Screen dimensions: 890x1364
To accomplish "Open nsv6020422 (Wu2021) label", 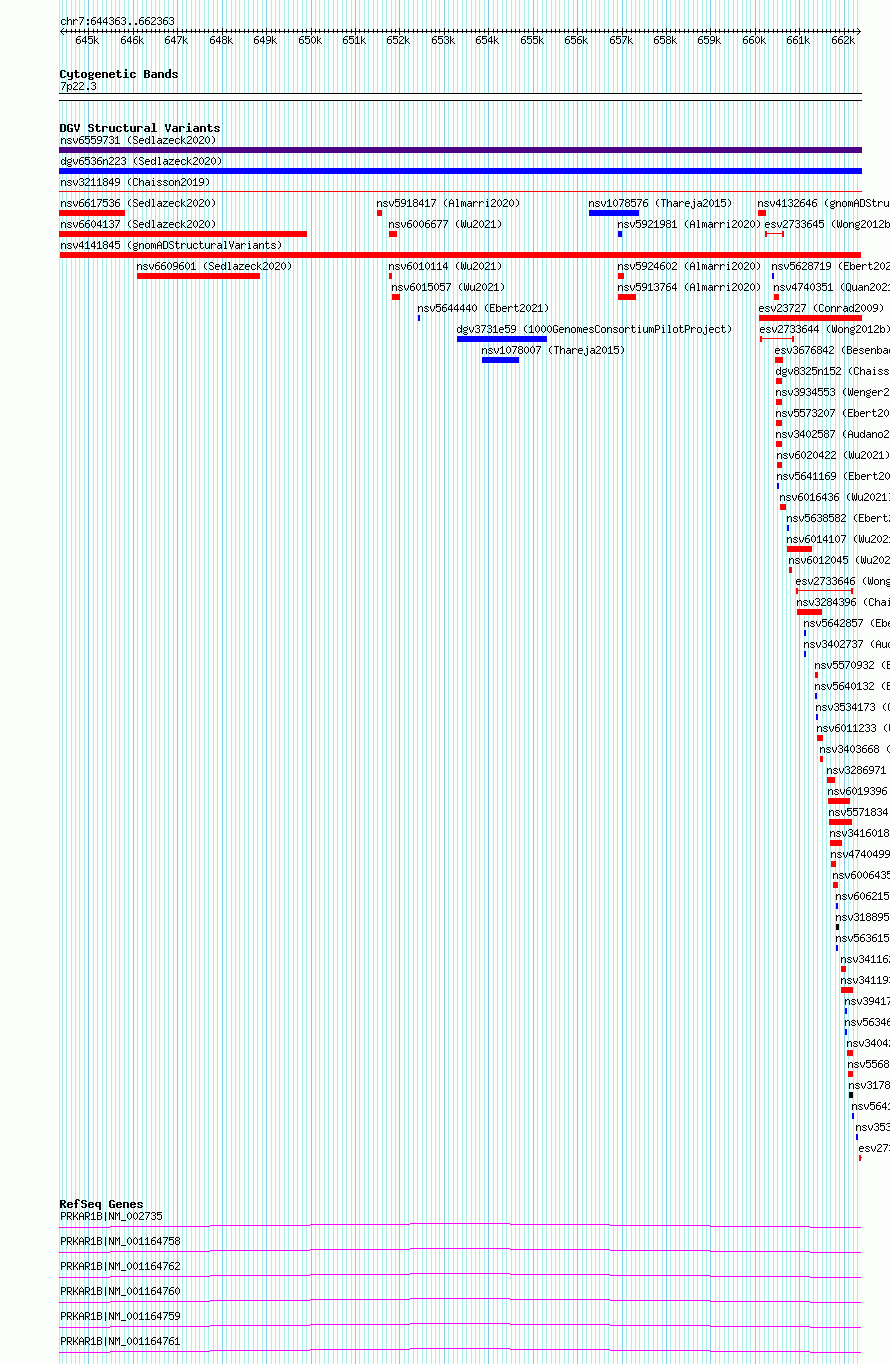I will (x=833, y=455).
